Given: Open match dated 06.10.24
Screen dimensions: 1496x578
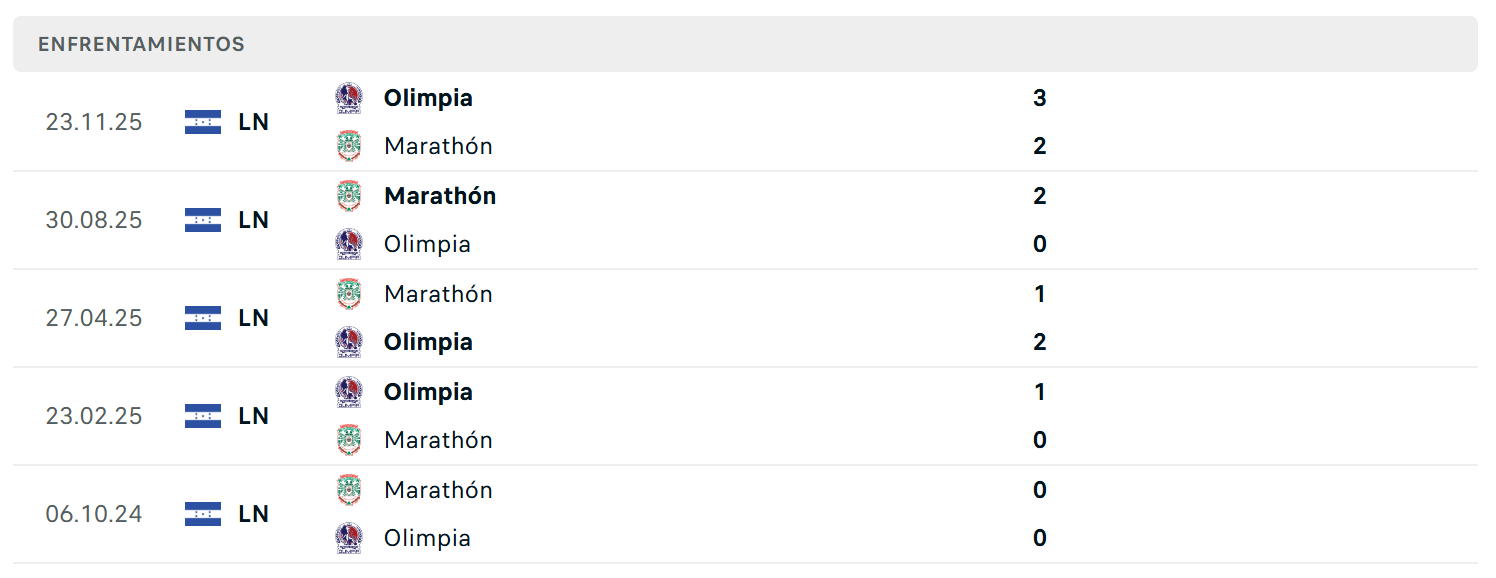Looking at the screenshot, I should [x=745, y=514].
